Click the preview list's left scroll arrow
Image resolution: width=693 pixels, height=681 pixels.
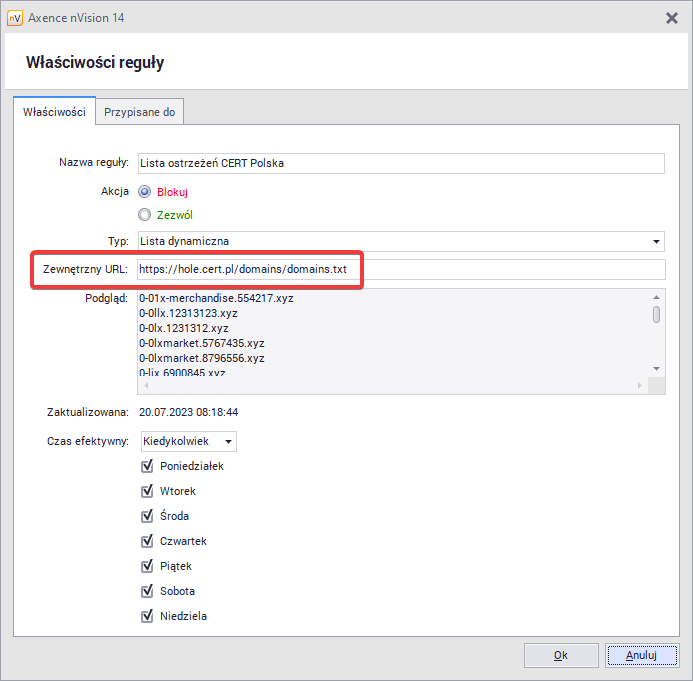(144, 385)
